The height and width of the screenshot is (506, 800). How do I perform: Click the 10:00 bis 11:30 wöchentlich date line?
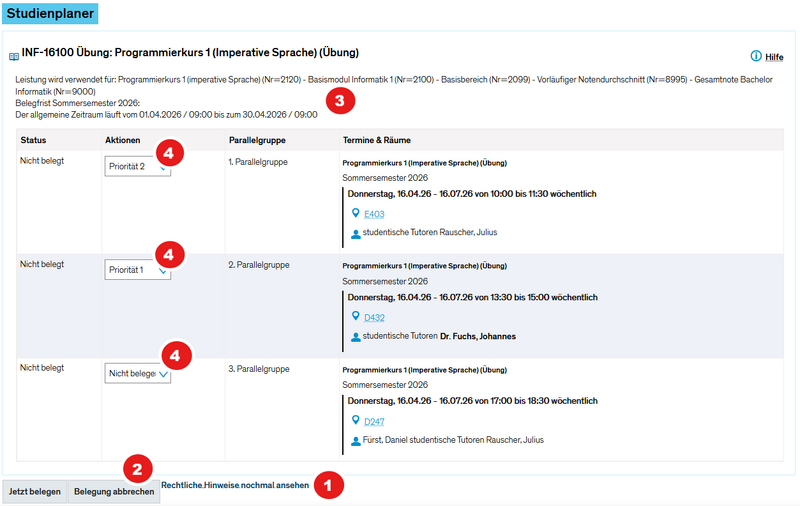(x=472, y=194)
